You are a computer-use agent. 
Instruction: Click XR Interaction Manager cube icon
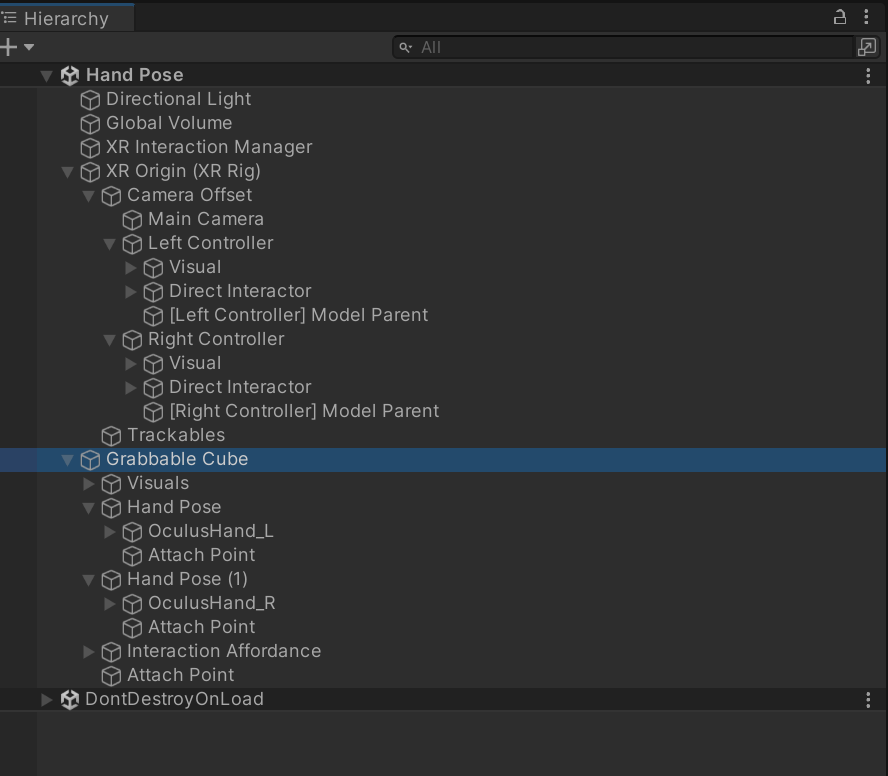pos(90,148)
